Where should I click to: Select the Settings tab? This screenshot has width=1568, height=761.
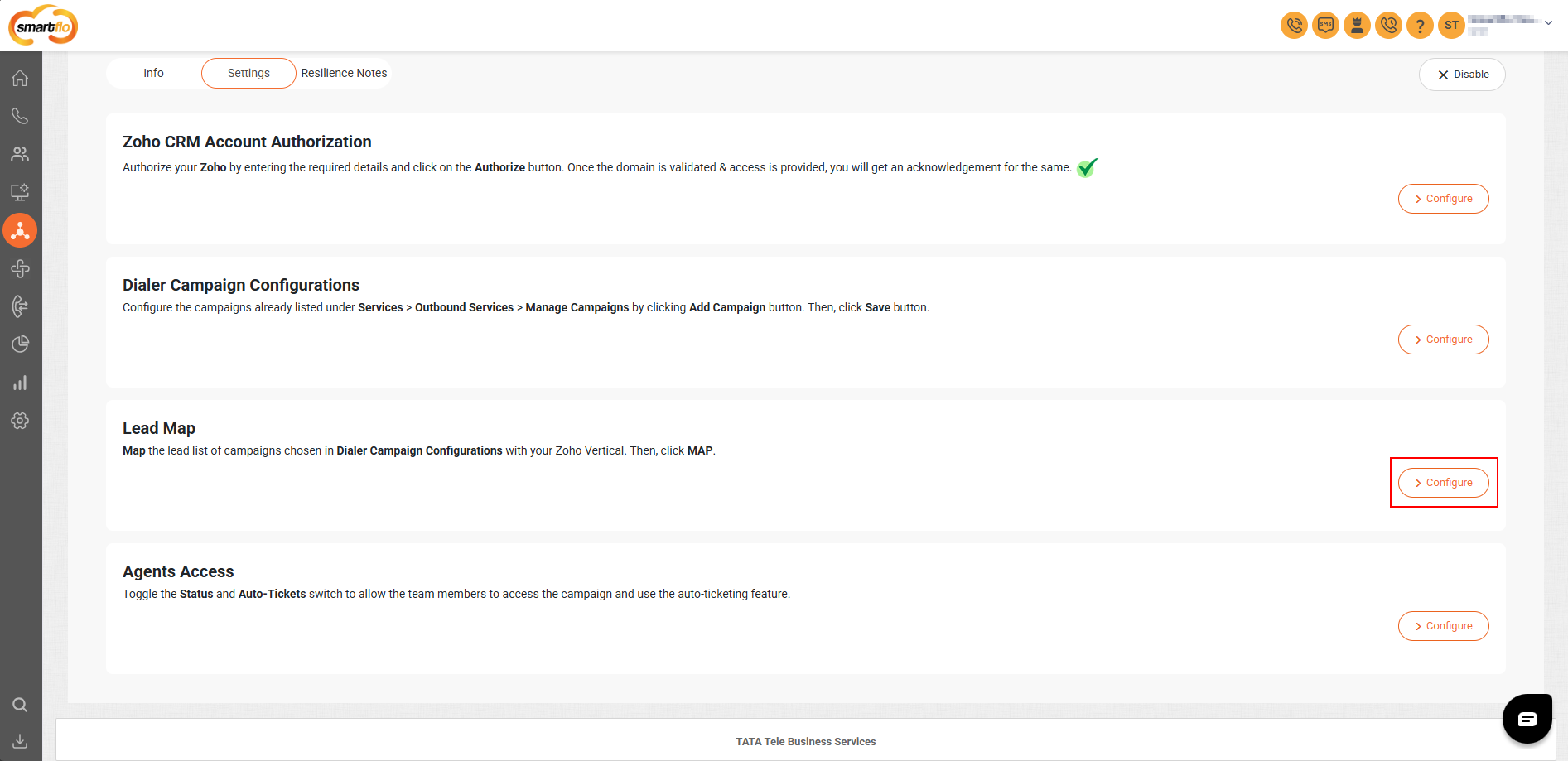[248, 73]
